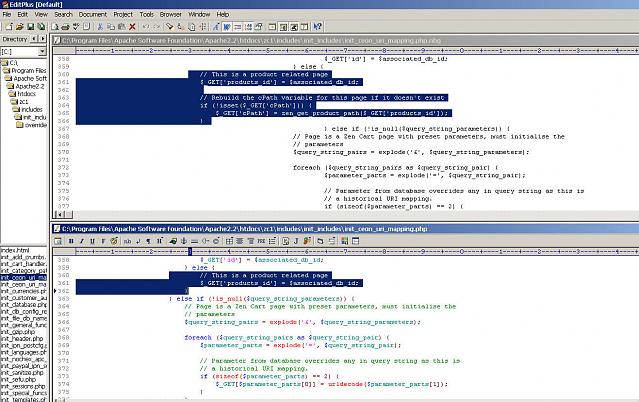Click the Paragraph mark icon in HTML toolbar
The height and width of the screenshot is (402, 639).
tap(148, 241)
